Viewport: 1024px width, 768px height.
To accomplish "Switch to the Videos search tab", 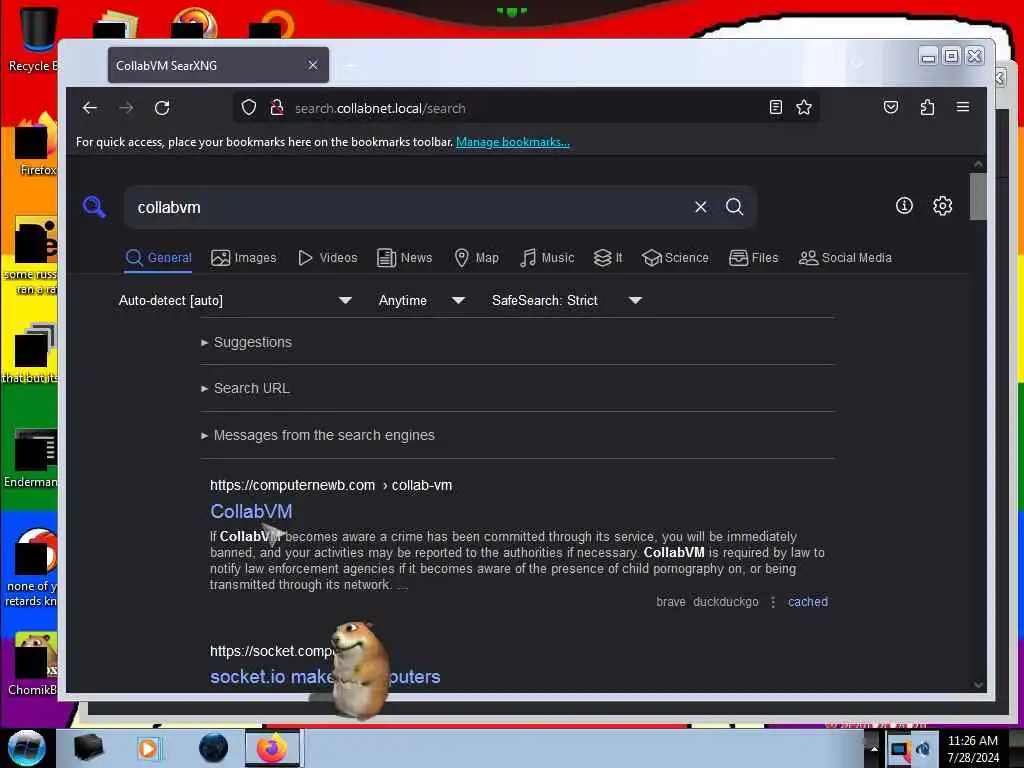I will click(x=328, y=258).
